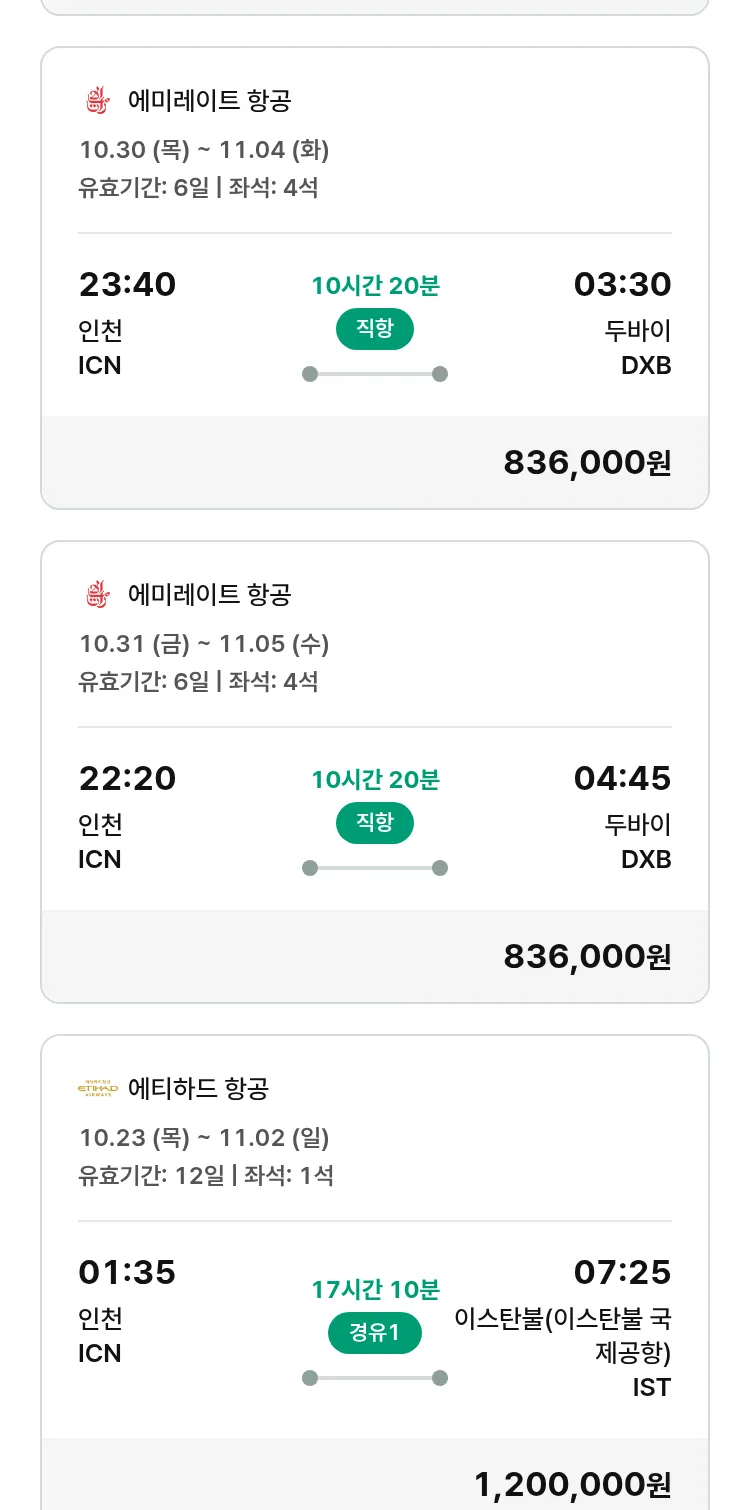Viewport: 750px width, 1510px height.
Task: Click the 경유1 layover badge
Action: pyautogui.click(x=374, y=1333)
